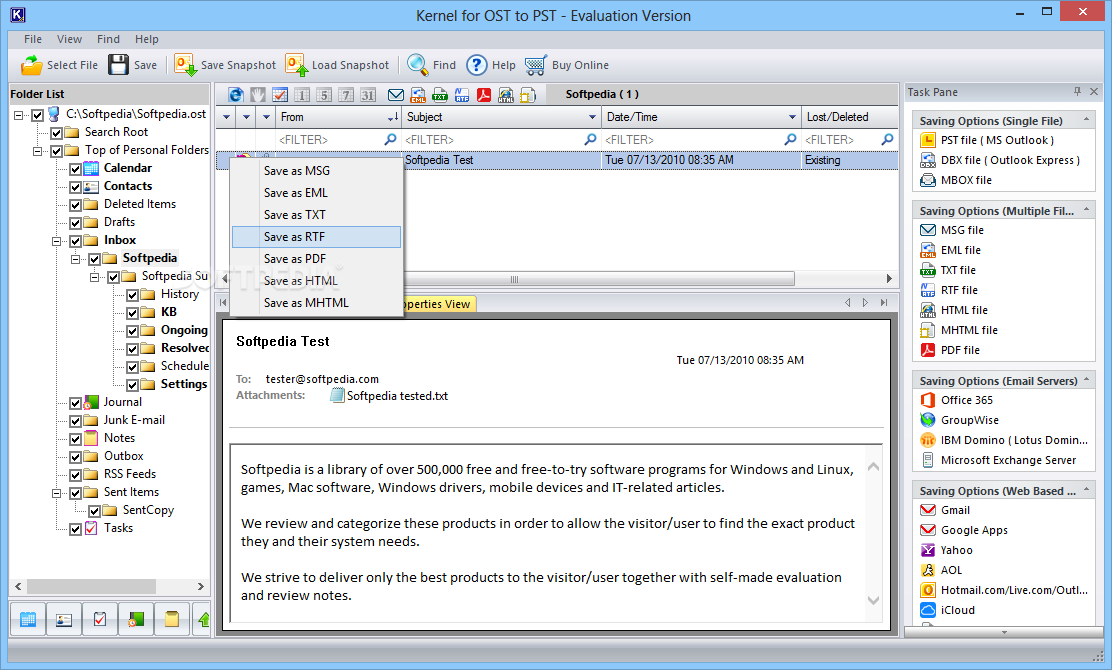Click the green TXT icon in list toolbar

pos(440,94)
